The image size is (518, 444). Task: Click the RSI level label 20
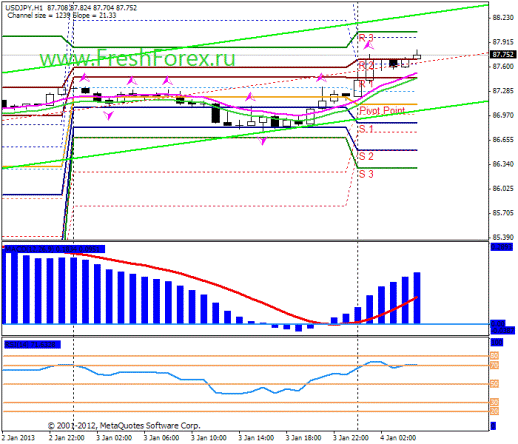(494, 411)
